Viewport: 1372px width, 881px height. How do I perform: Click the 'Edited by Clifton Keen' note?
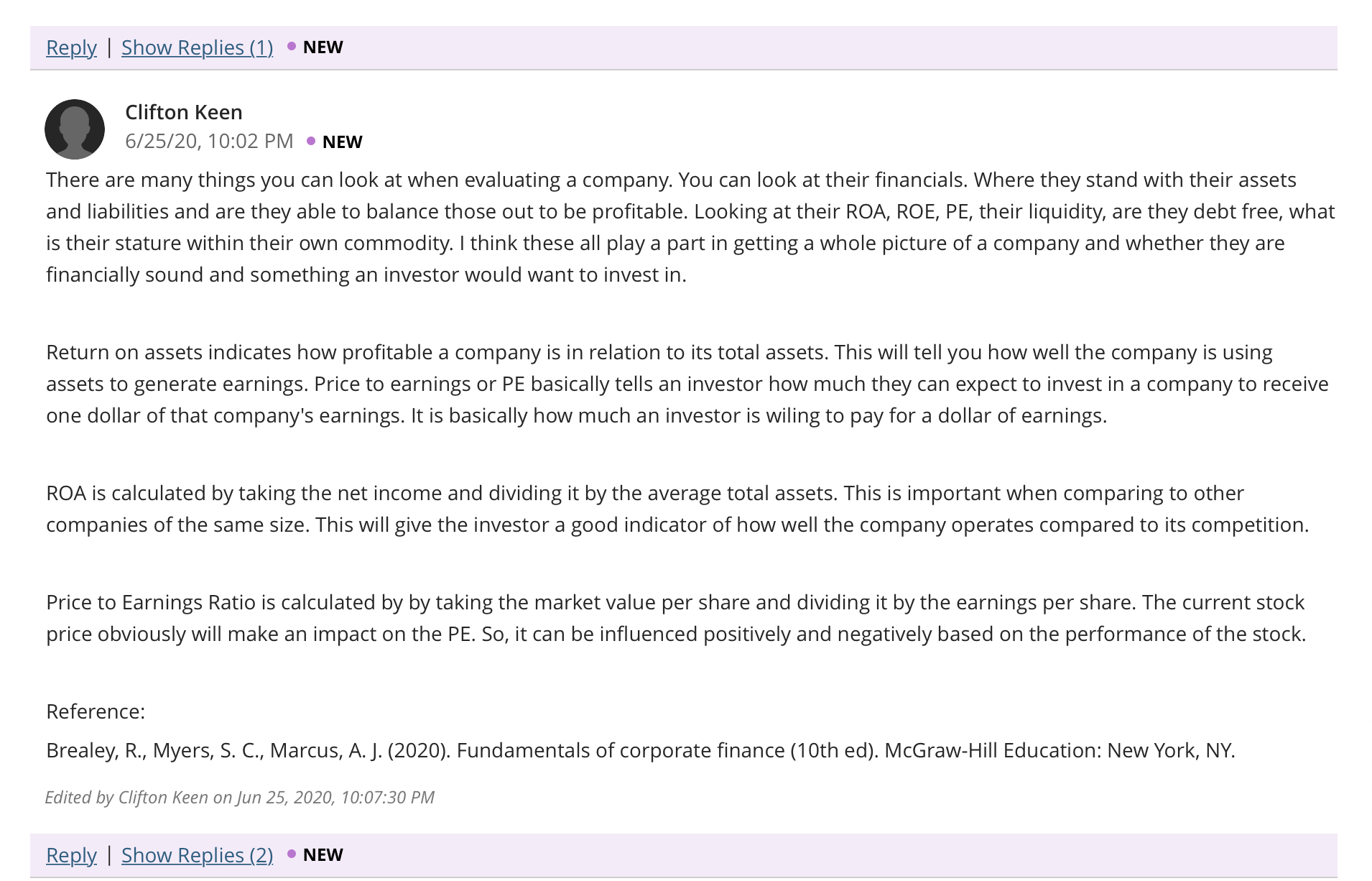pos(240,798)
